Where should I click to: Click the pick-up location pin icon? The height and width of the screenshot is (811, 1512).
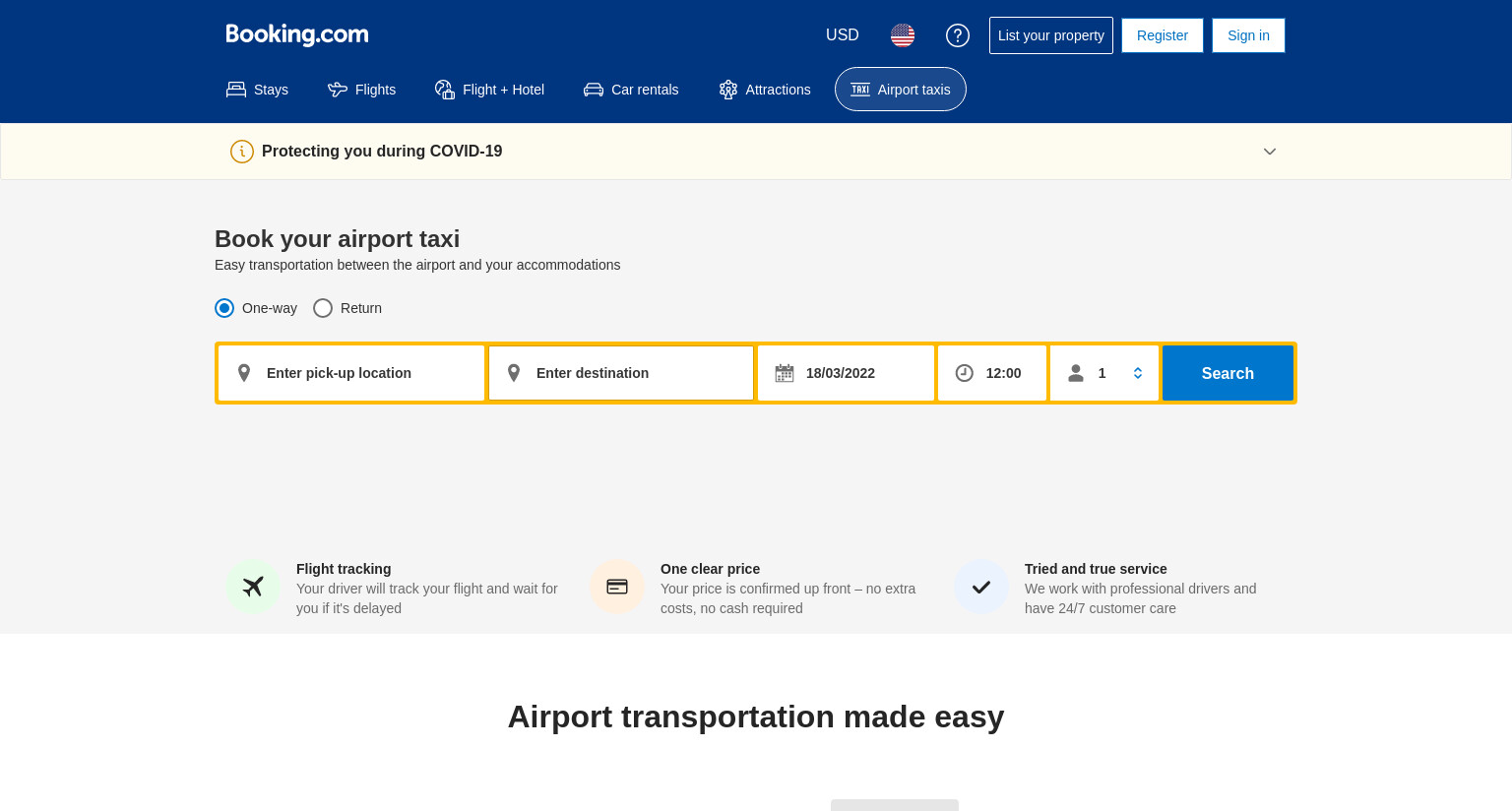(x=244, y=373)
